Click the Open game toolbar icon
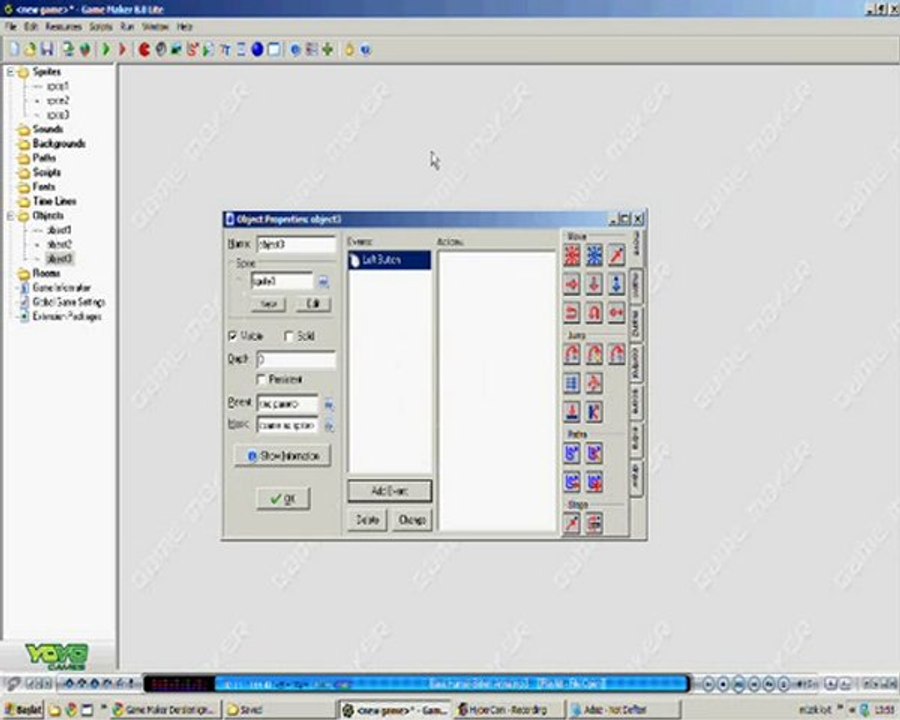 30,49
